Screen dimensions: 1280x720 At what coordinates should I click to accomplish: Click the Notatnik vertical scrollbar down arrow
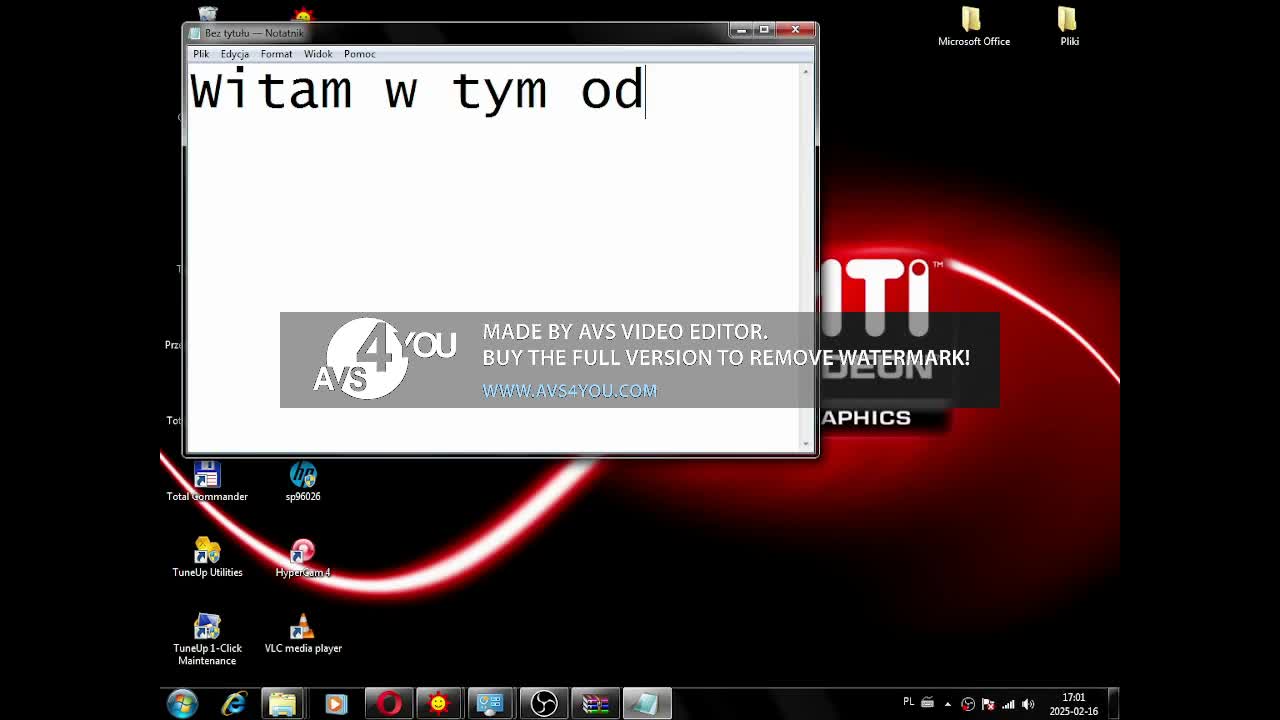(x=807, y=443)
